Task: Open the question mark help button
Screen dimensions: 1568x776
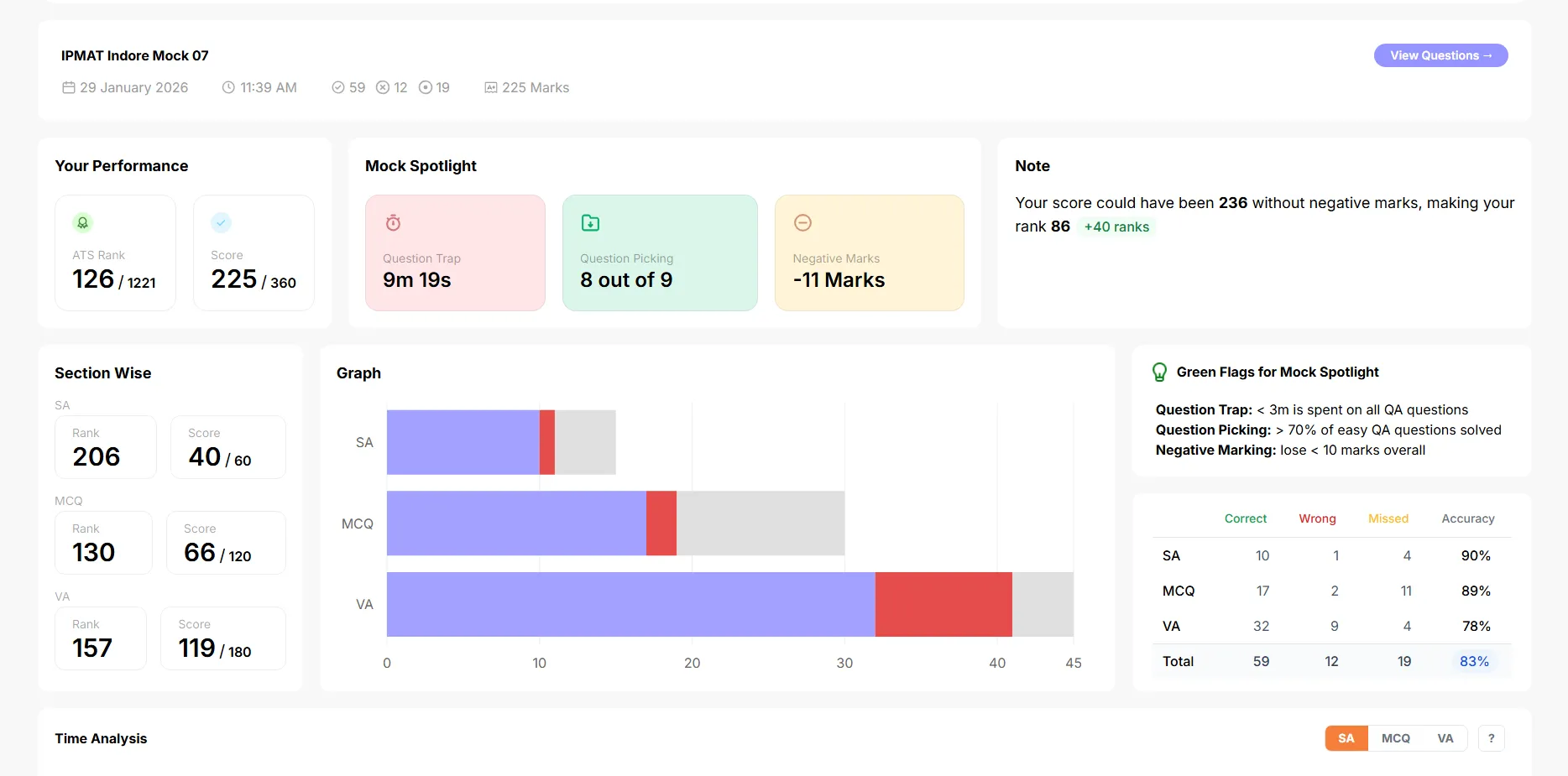Action: (x=1492, y=738)
